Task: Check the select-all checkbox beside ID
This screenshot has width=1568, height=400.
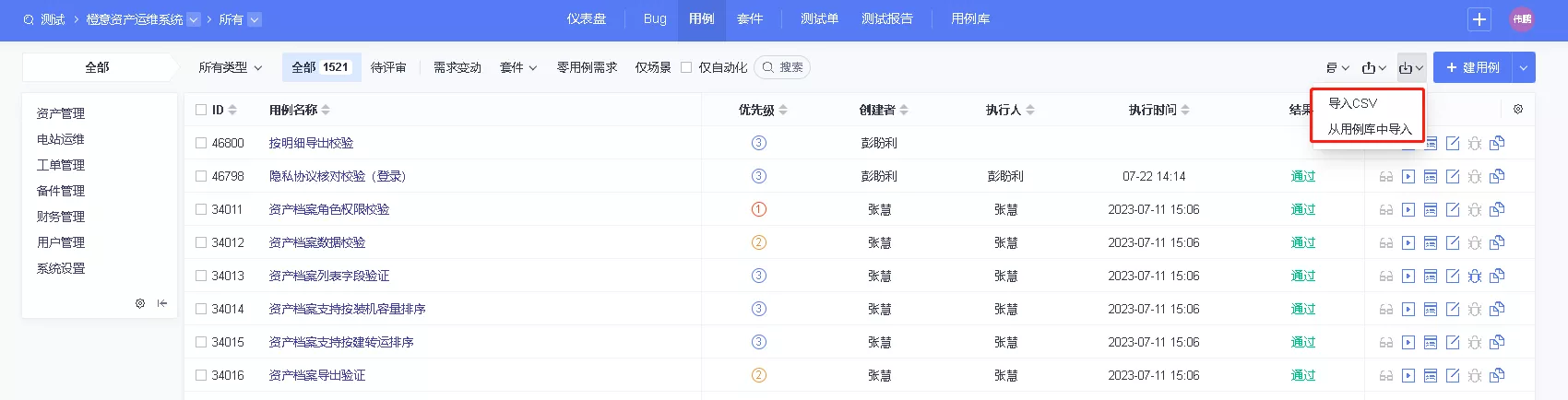Action: click(x=201, y=110)
